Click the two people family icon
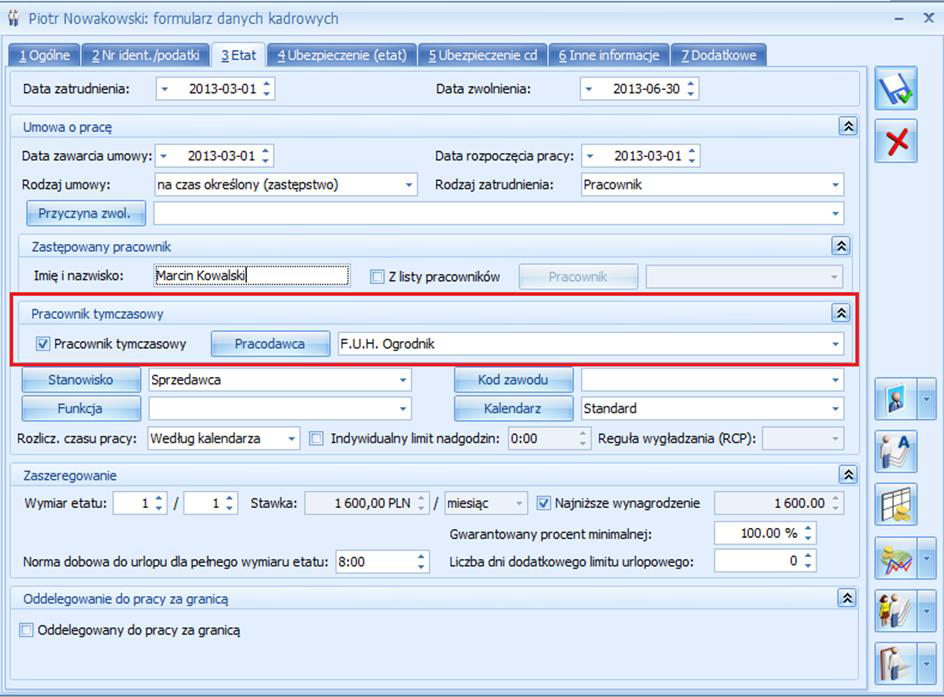 [x=896, y=610]
